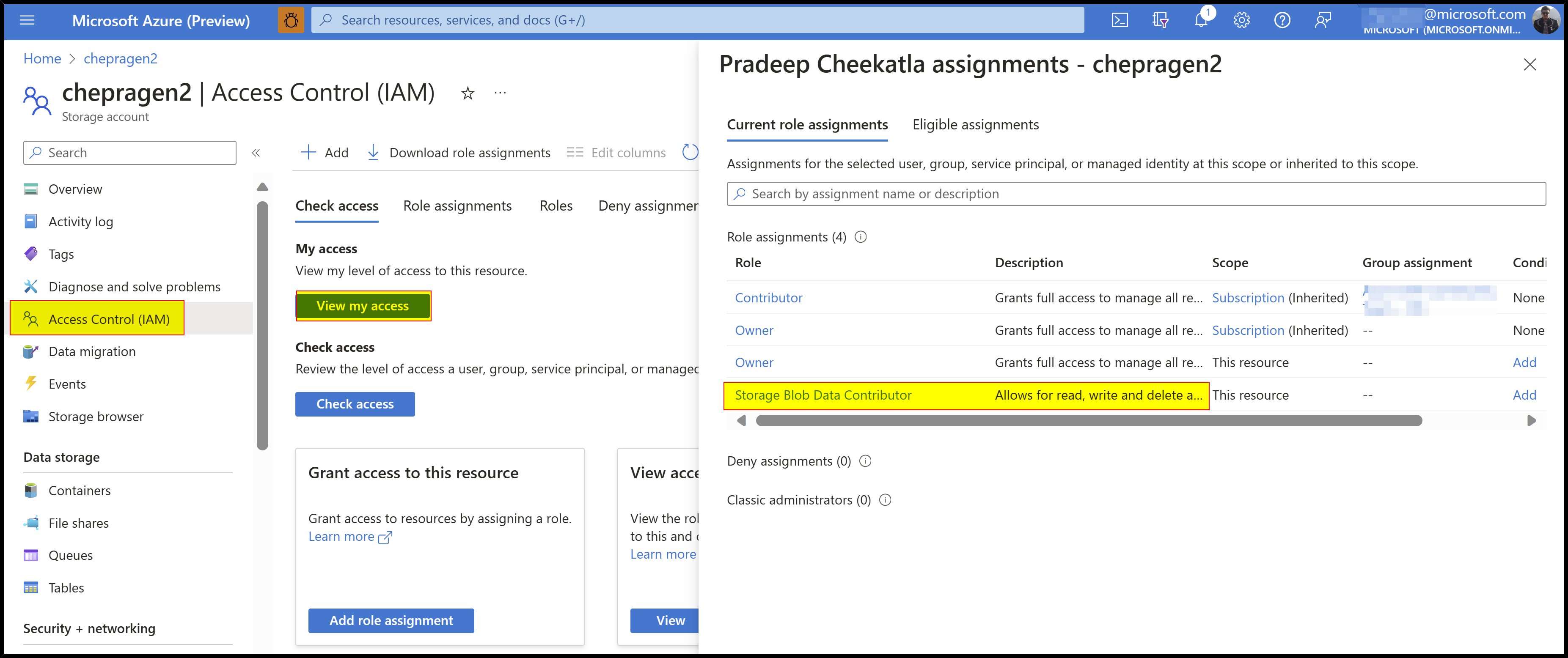Open the notifications bell
1568x658 pixels.
[1201, 20]
